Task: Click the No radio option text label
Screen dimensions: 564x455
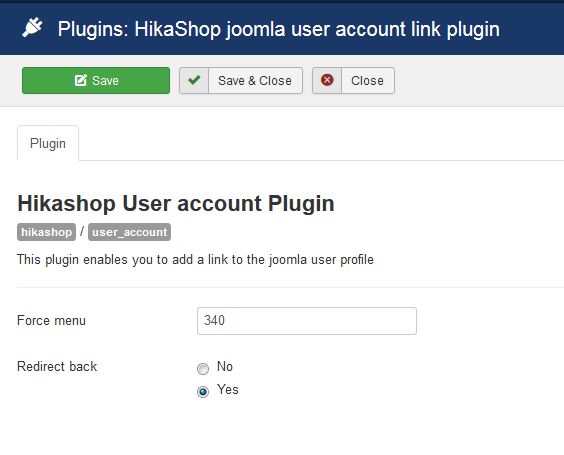Action: tap(225, 367)
